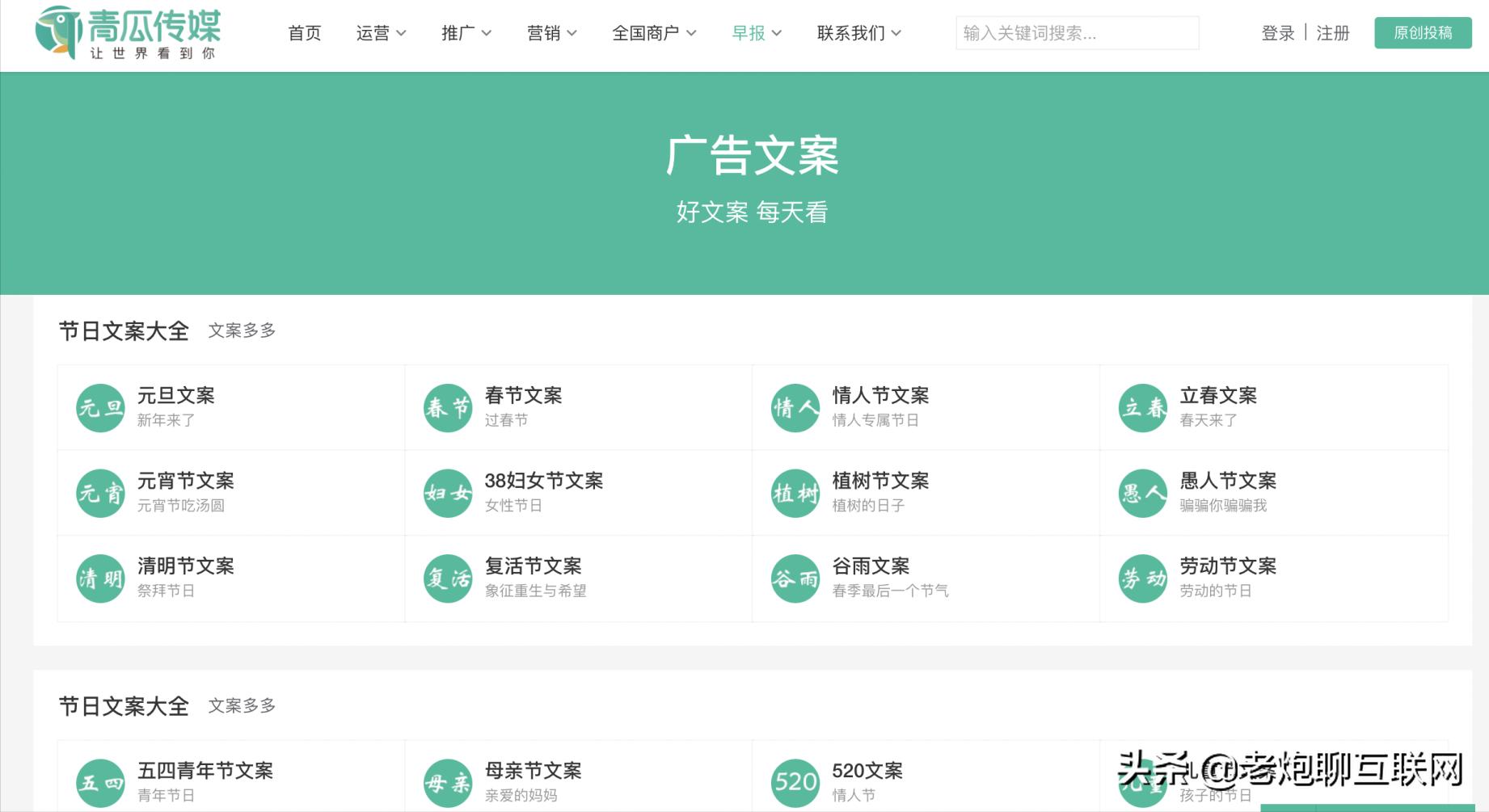The height and width of the screenshot is (812, 1489).
Task: Click the 元宵 Lantern Festival icon
Action: 99,493
